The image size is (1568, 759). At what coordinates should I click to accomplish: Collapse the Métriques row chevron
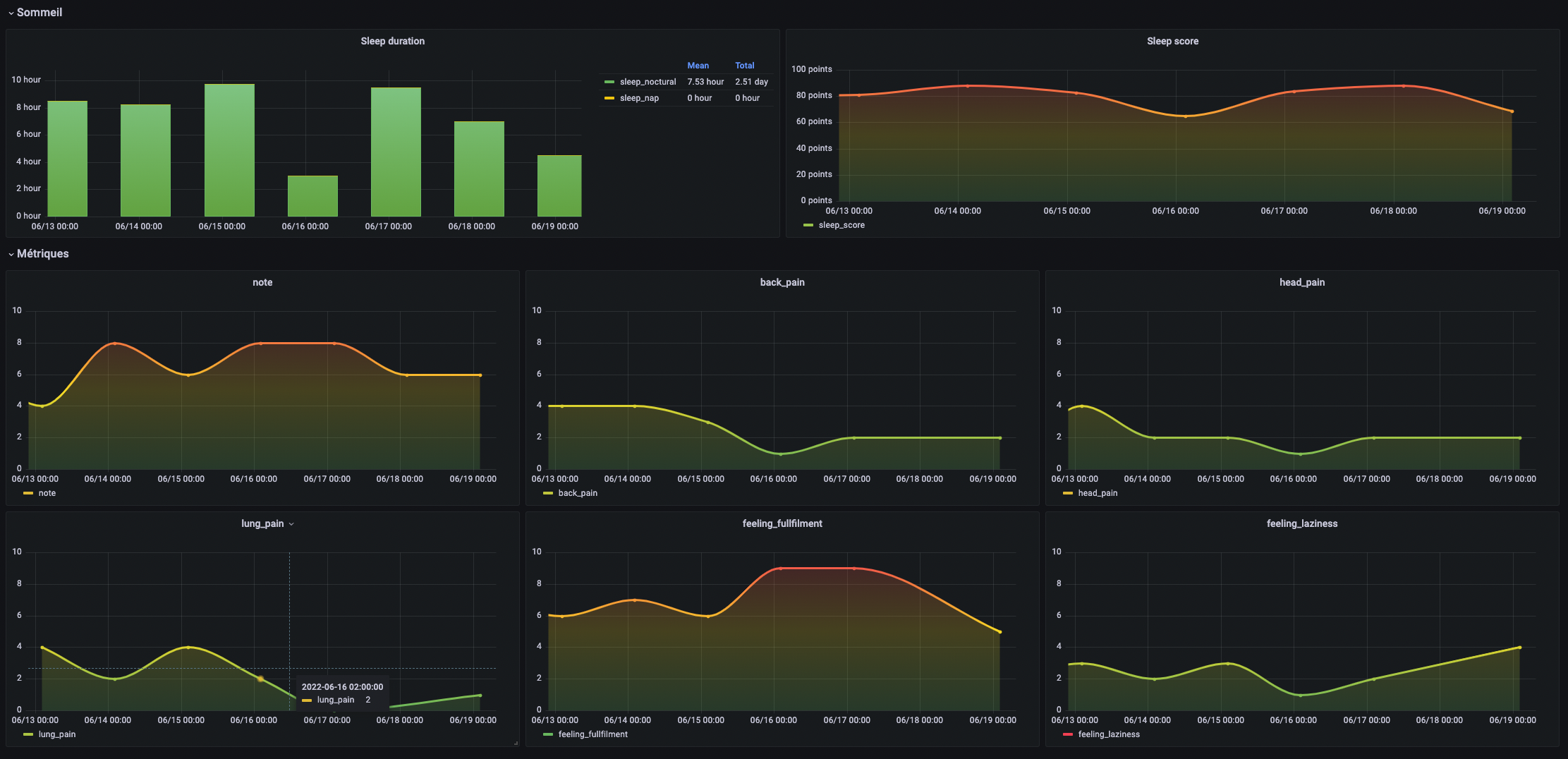[11, 255]
